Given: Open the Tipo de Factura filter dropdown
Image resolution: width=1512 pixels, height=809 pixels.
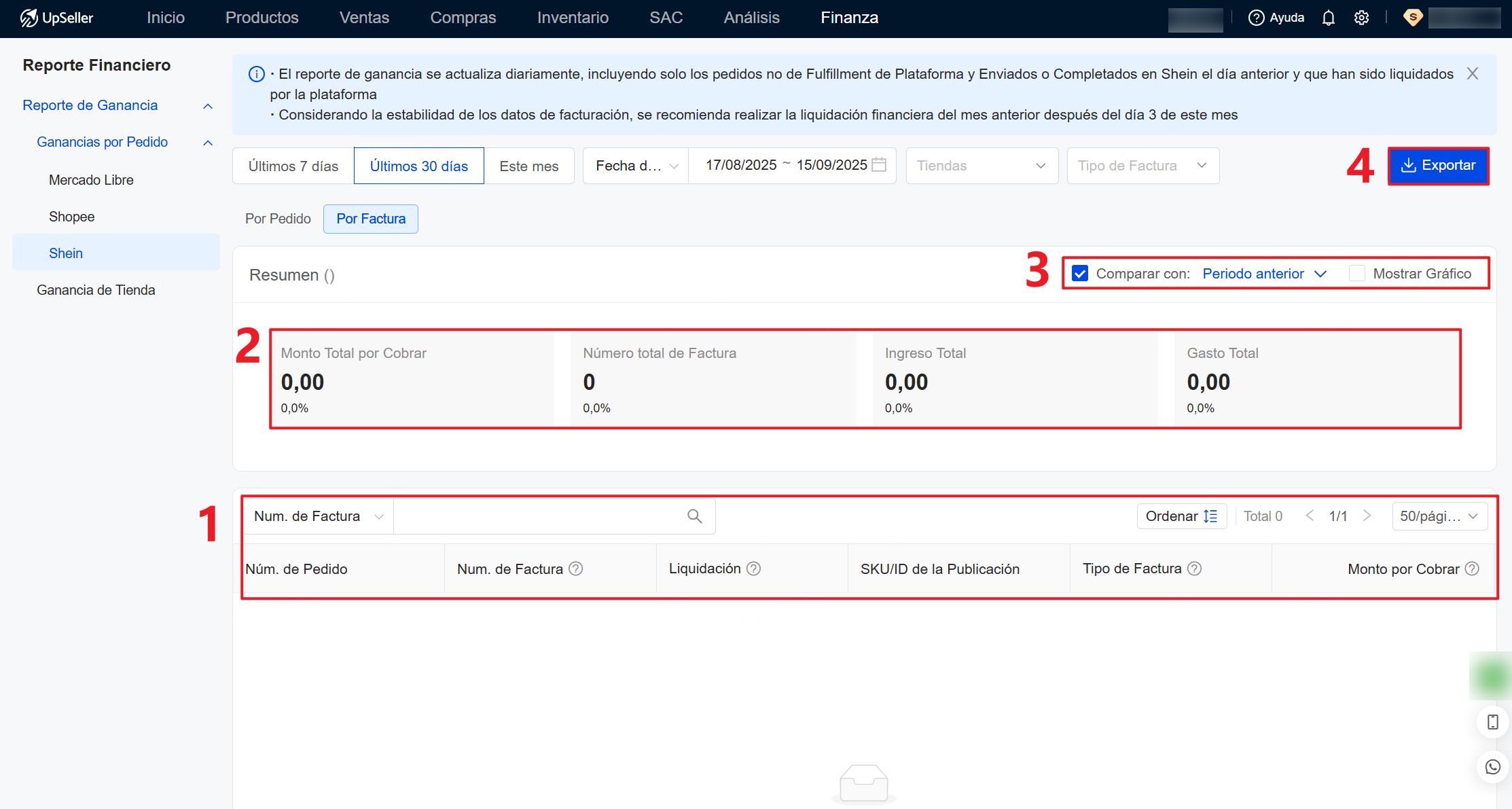Looking at the screenshot, I should 1142,166.
